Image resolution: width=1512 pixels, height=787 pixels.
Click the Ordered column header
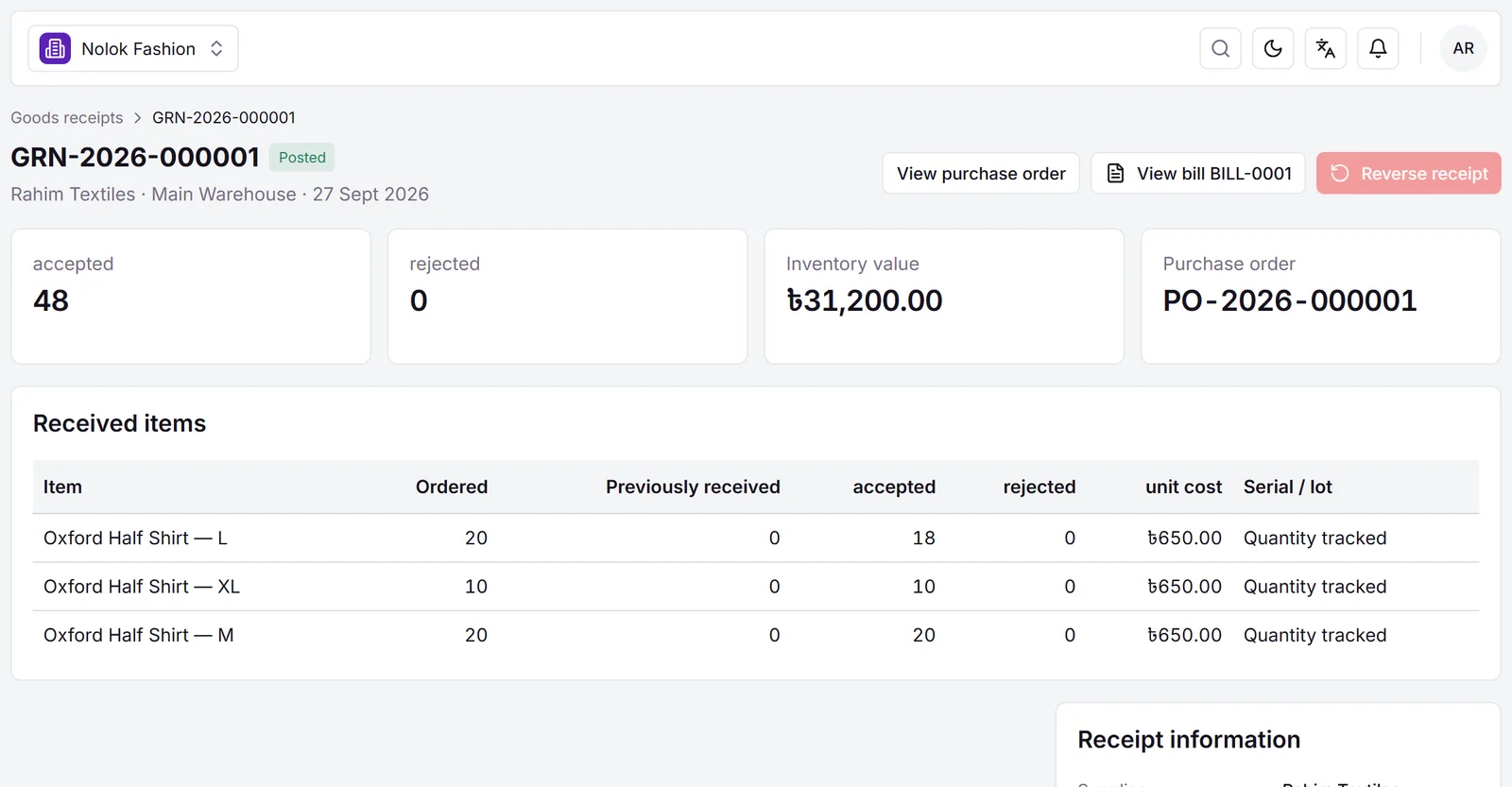tap(452, 488)
